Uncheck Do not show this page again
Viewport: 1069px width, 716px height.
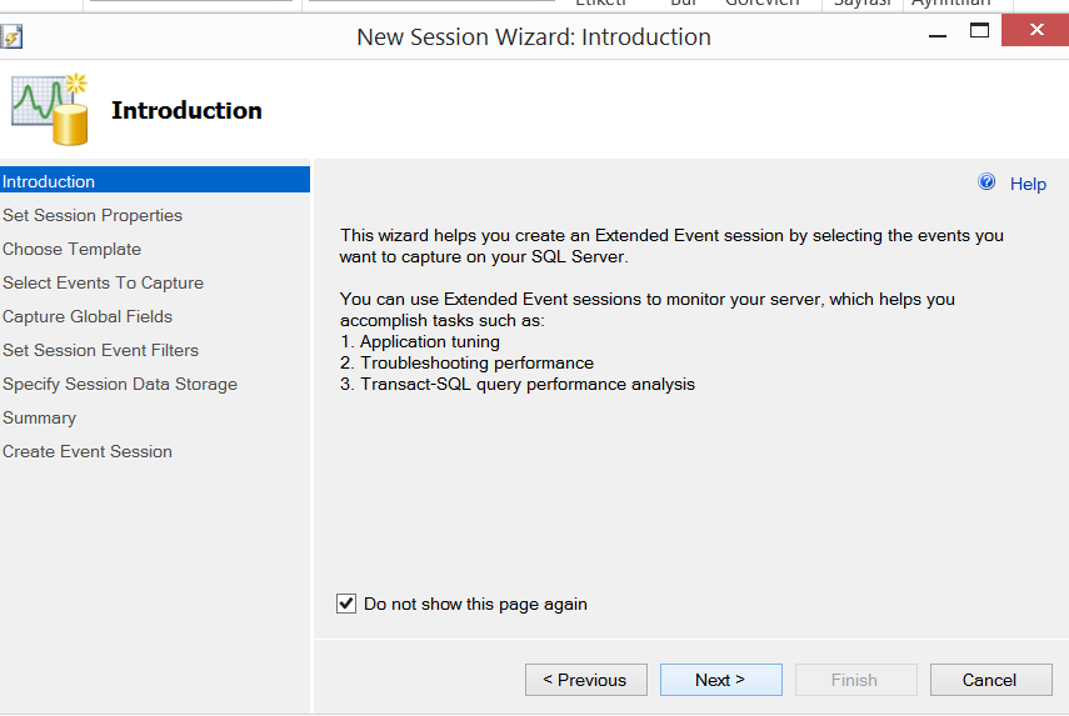[346, 603]
